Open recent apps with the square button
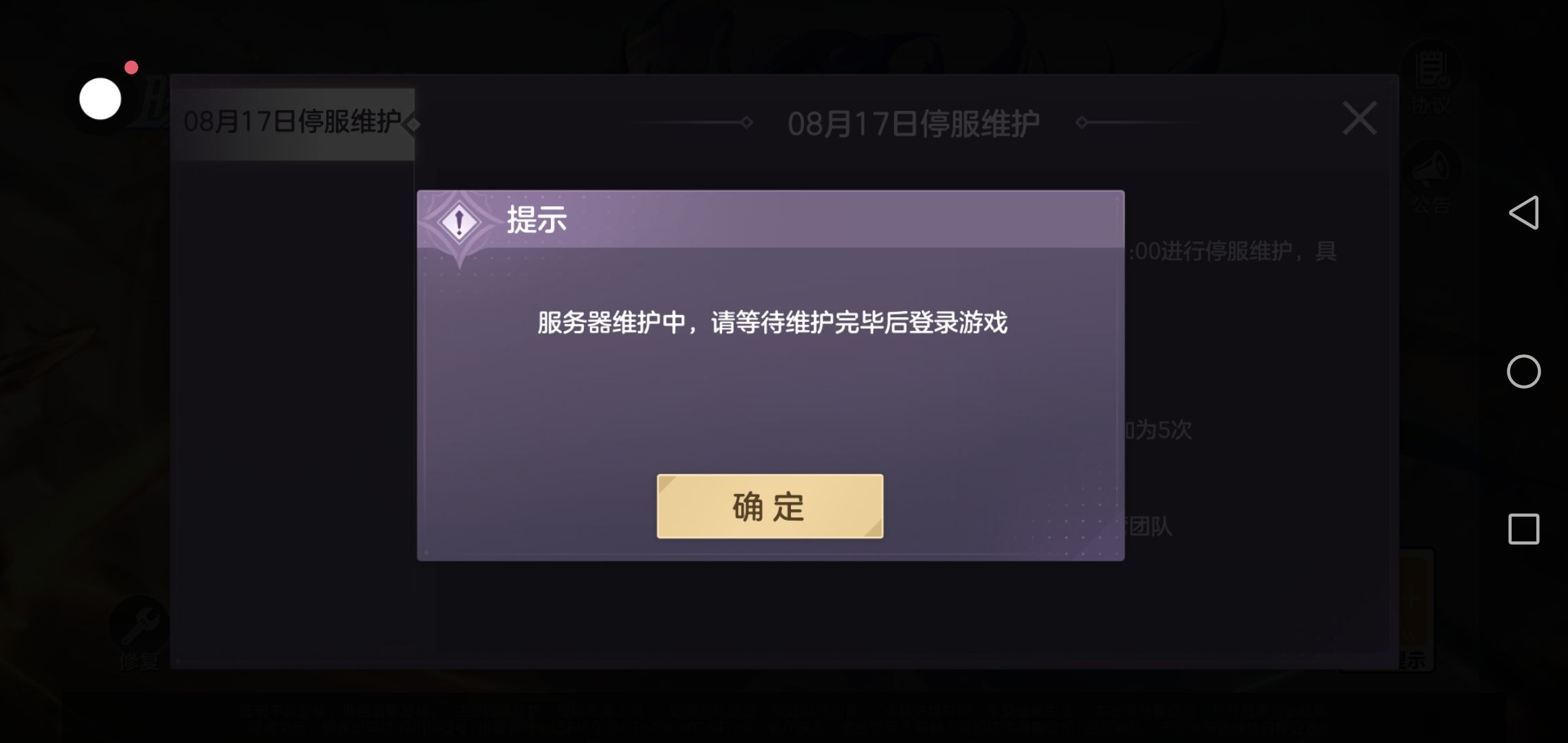 coord(1523,529)
